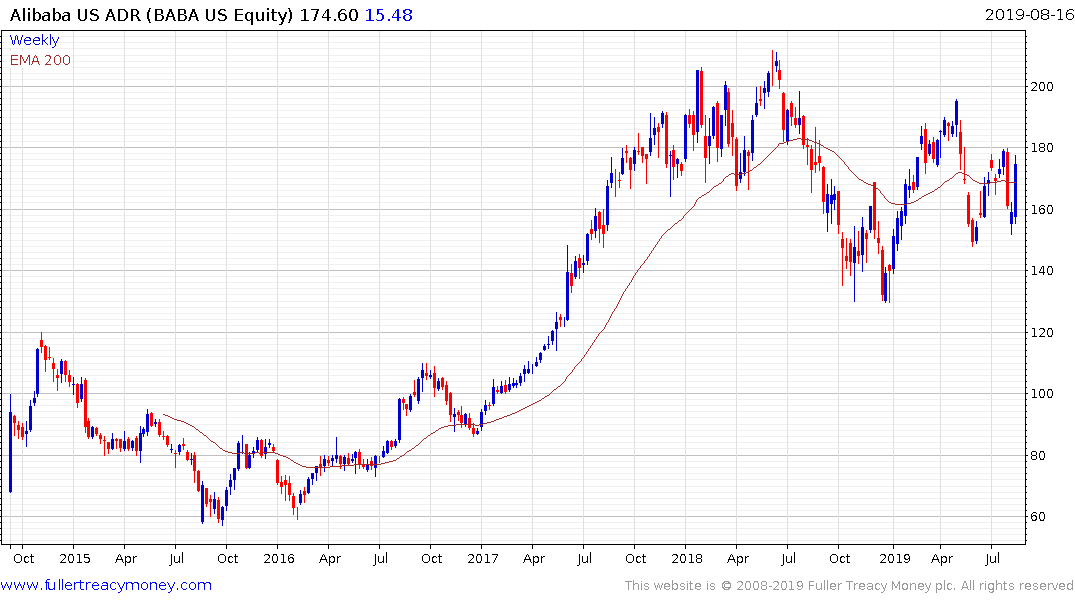Click the date 2019-08-16
The image size is (1075, 600).
point(1029,14)
